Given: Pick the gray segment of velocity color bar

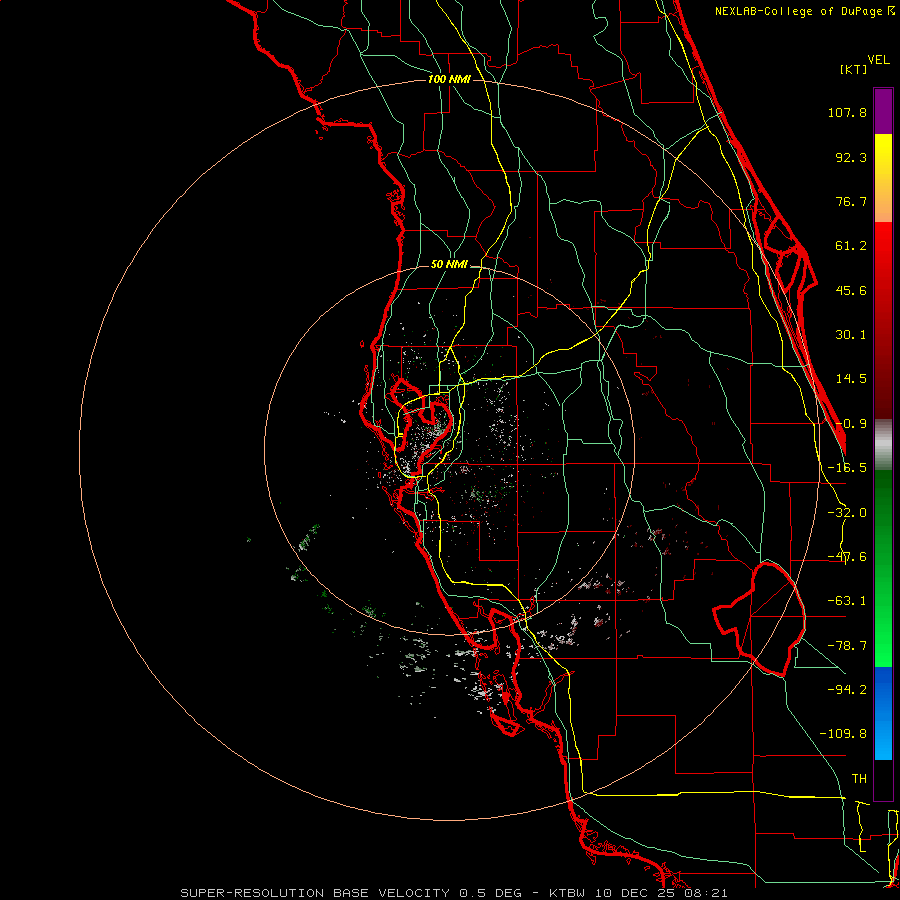Looking at the screenshot, I should 883,445.
